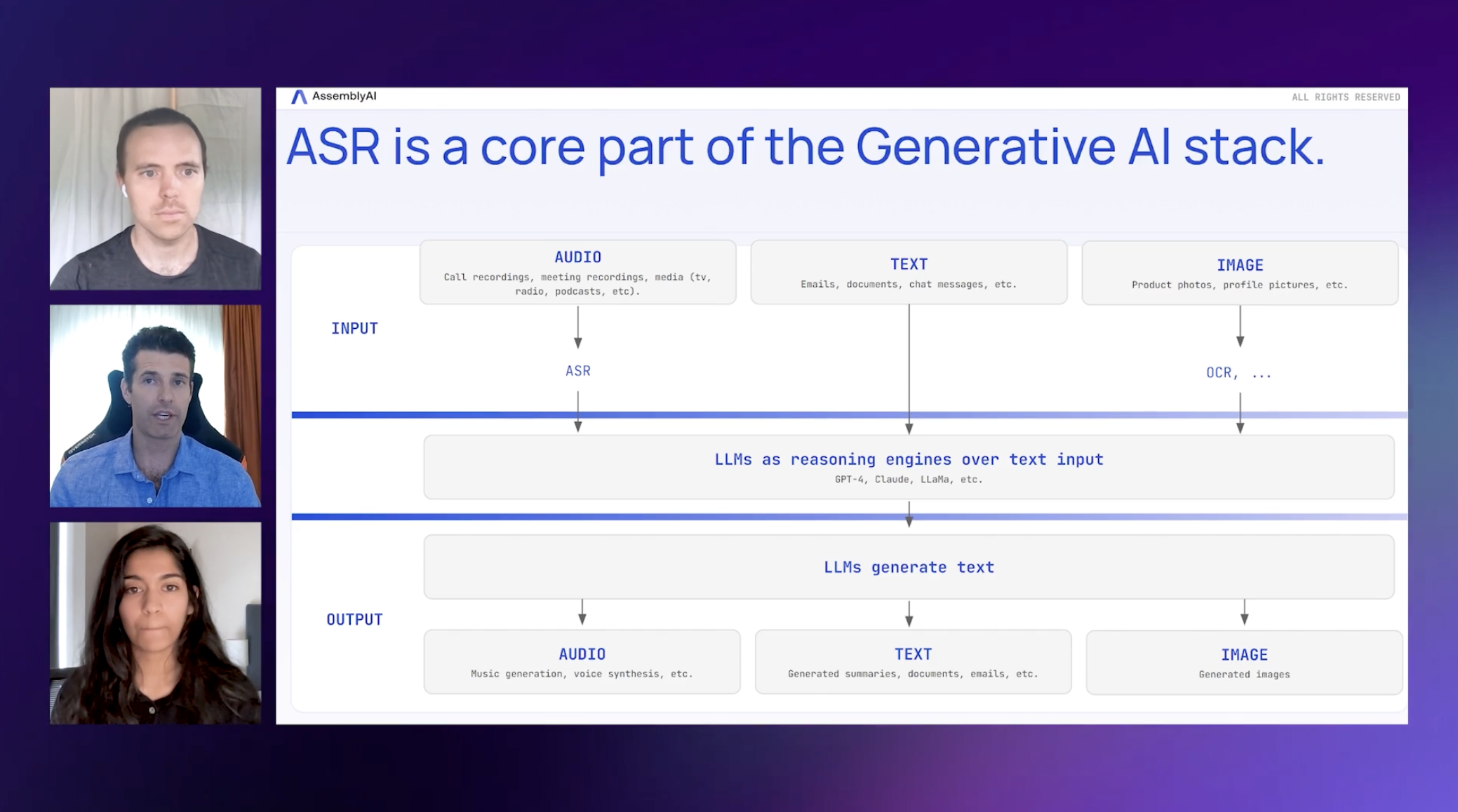1458x812 pixels.
Task: Toggle the INPUT section label
Action: [x=355, y=327]
